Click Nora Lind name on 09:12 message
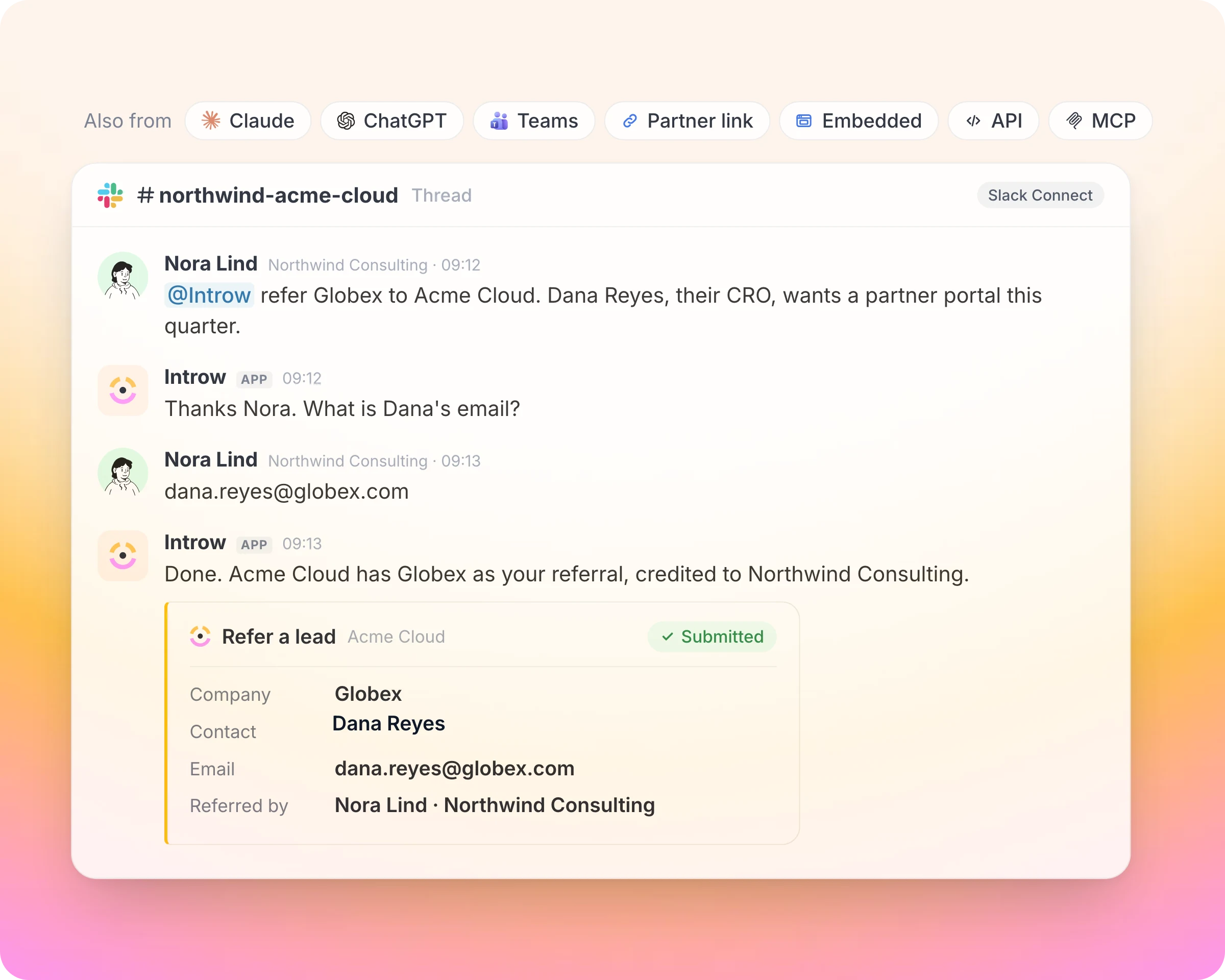This screenshot has height=980, width=1225. tap(211, 263)
